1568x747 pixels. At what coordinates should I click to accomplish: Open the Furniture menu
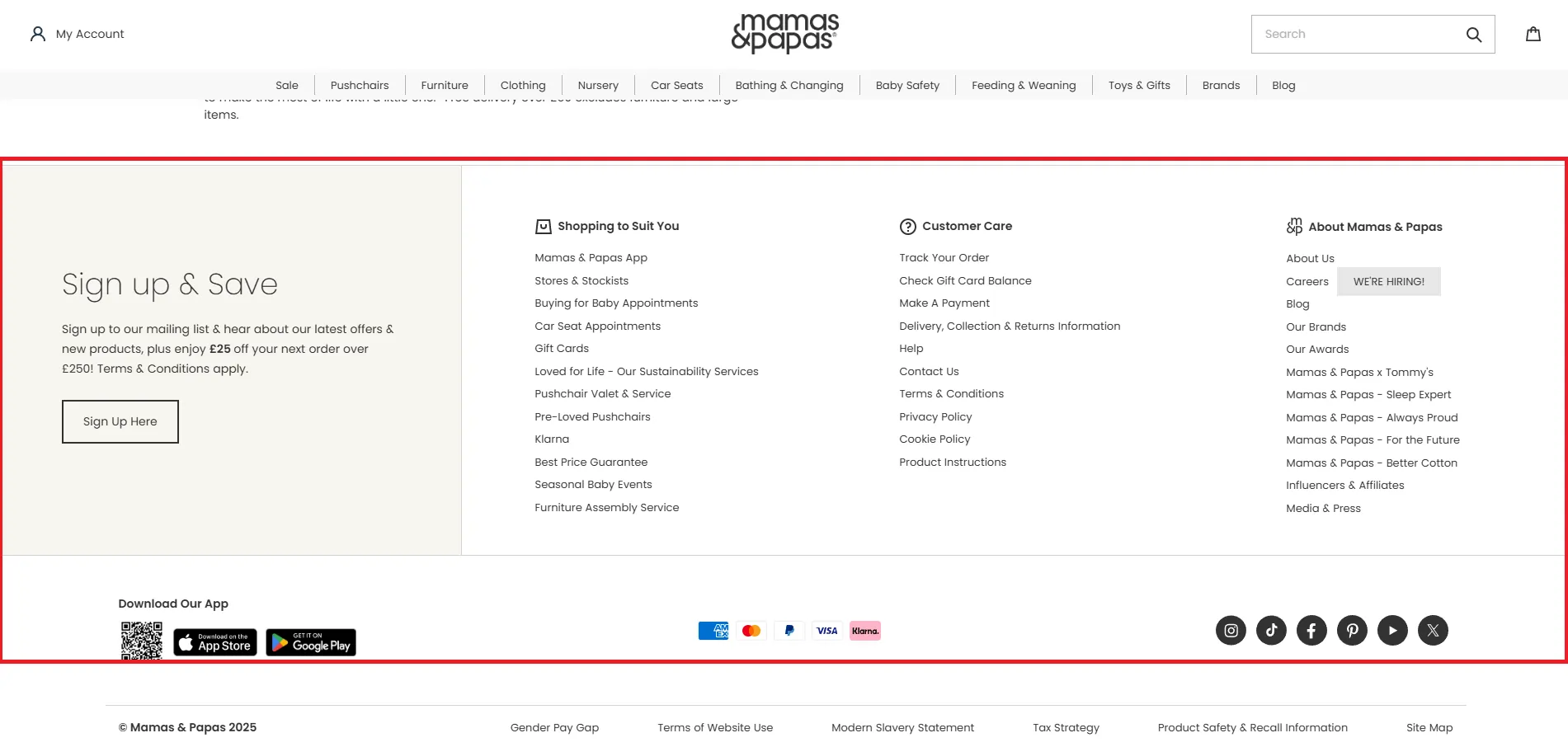(x=445, y=86)
